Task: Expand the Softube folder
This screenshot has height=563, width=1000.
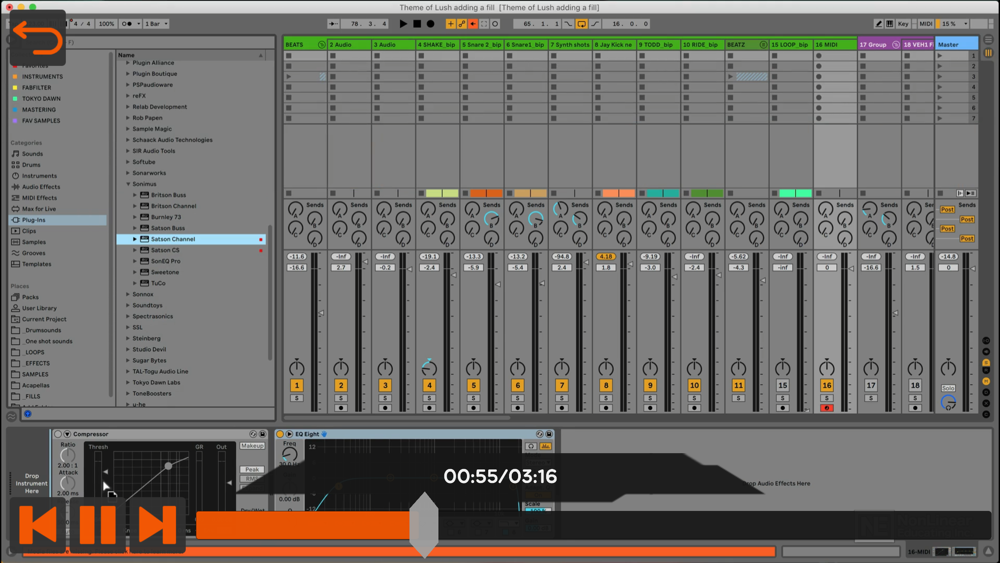Action: pos(128,162)
